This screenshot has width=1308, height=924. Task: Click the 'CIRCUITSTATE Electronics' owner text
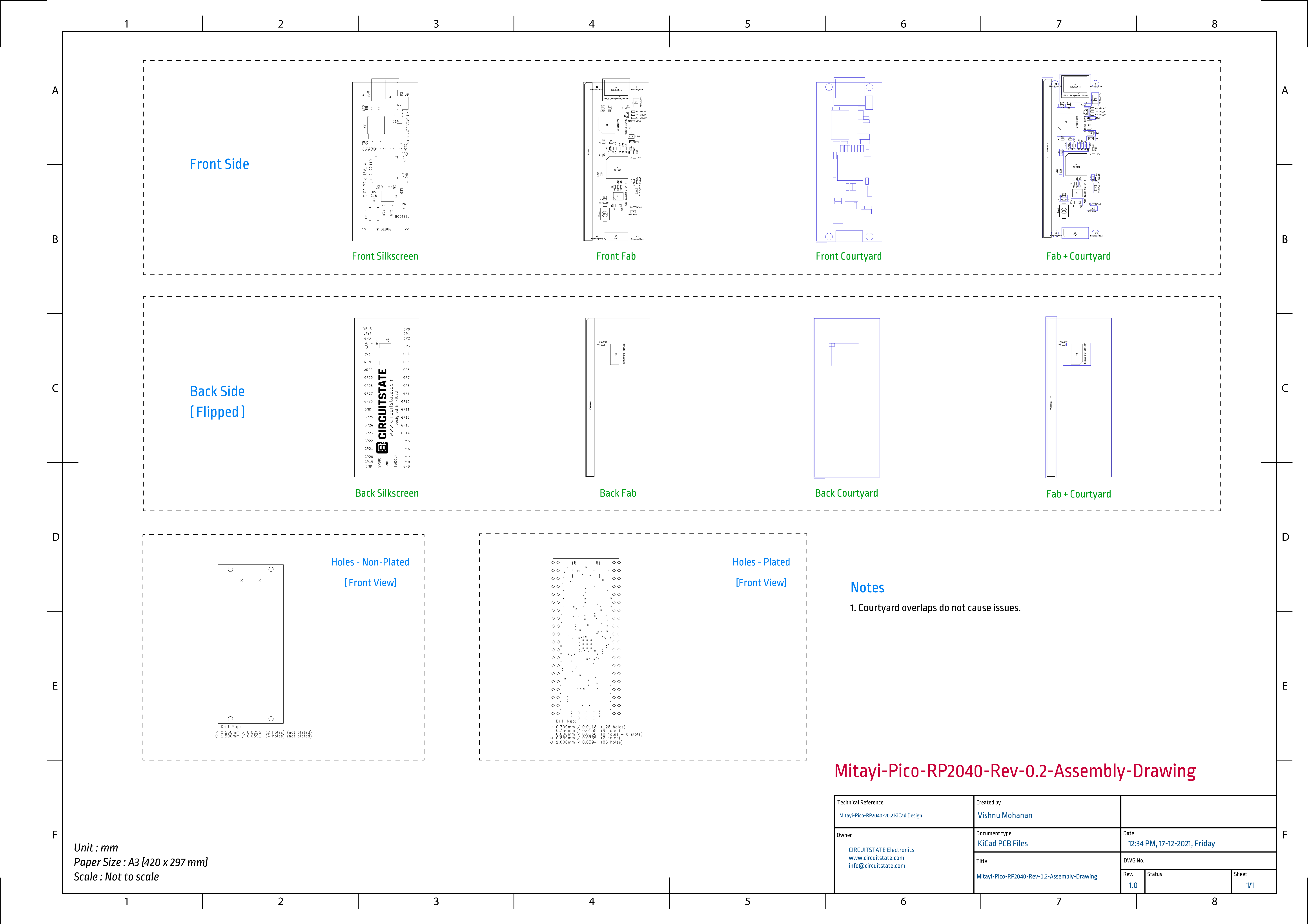[x=881, y=850]
